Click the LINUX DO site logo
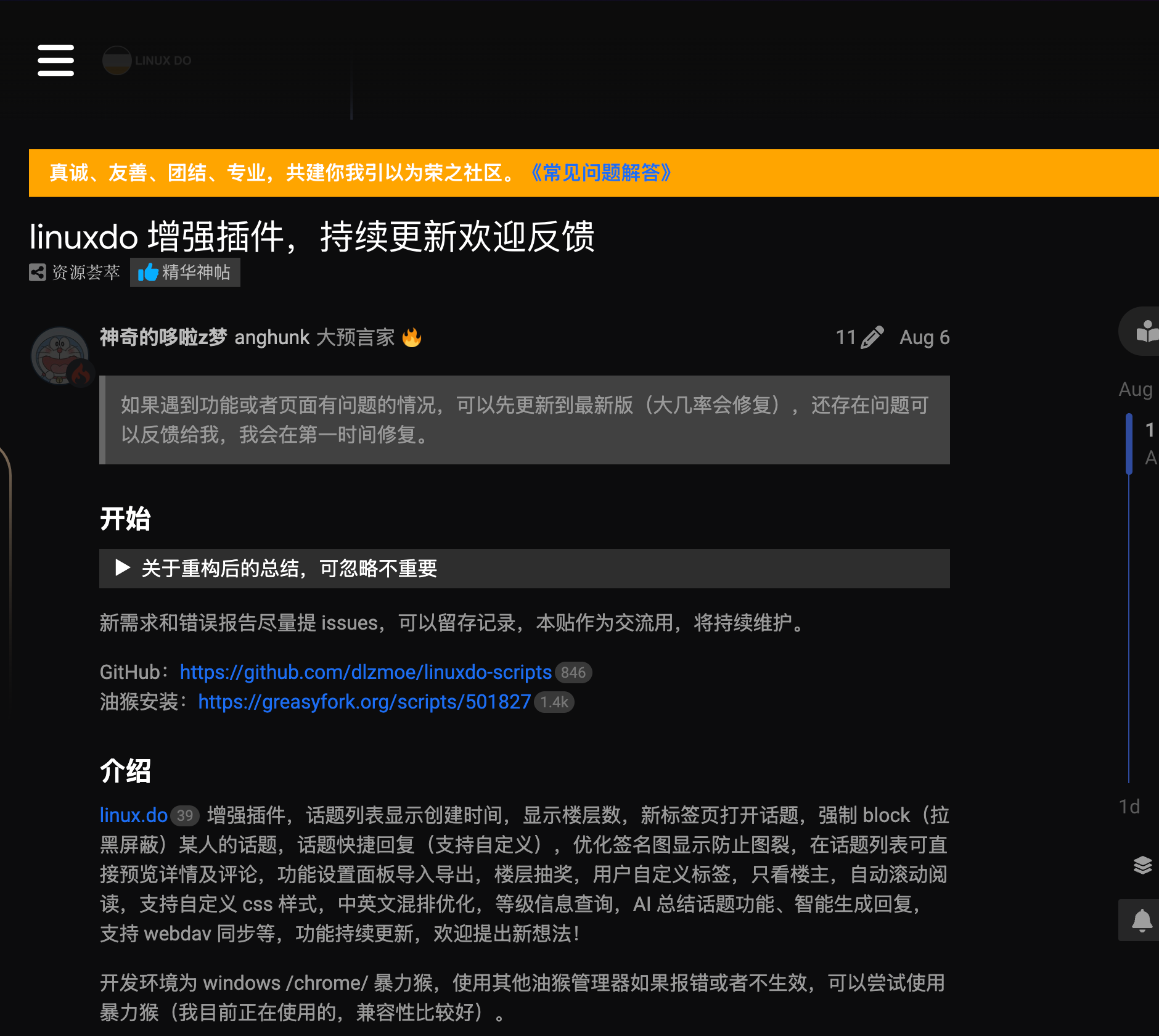The image size is (1159, 1036). point(147,60)
